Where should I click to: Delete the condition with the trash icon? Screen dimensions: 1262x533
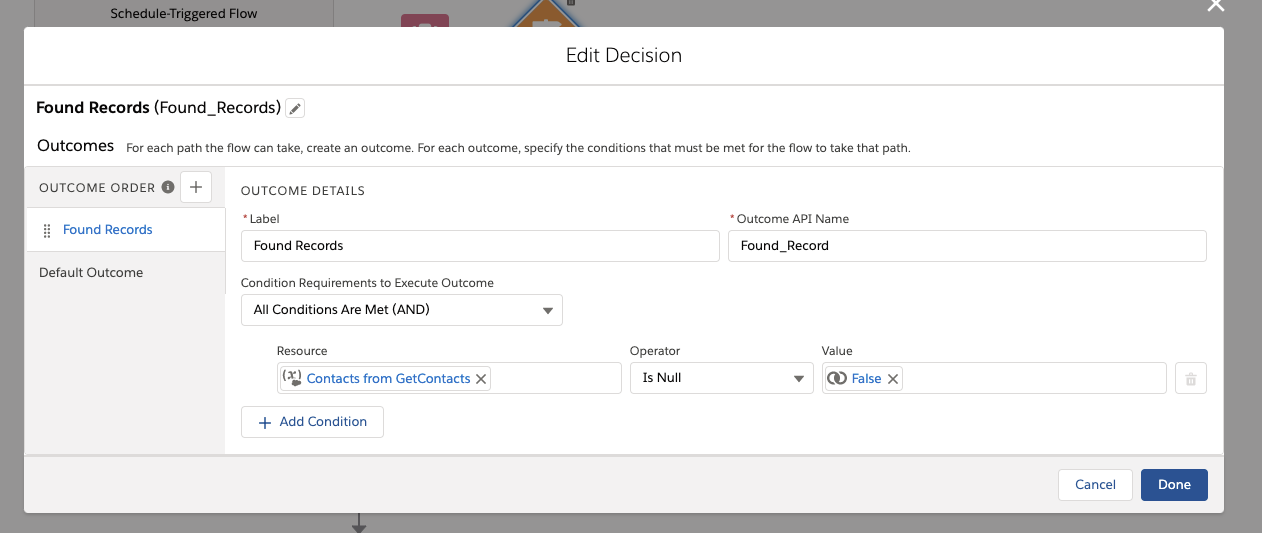(x=1190, y=379)
